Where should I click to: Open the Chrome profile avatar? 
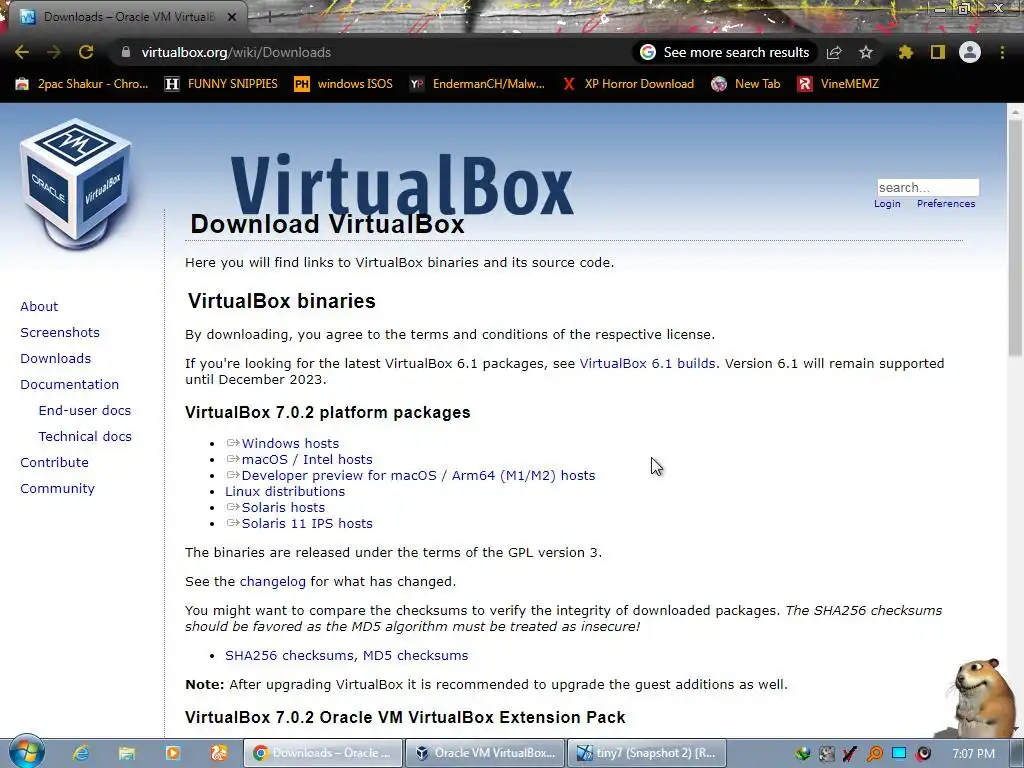pos(970,52)
